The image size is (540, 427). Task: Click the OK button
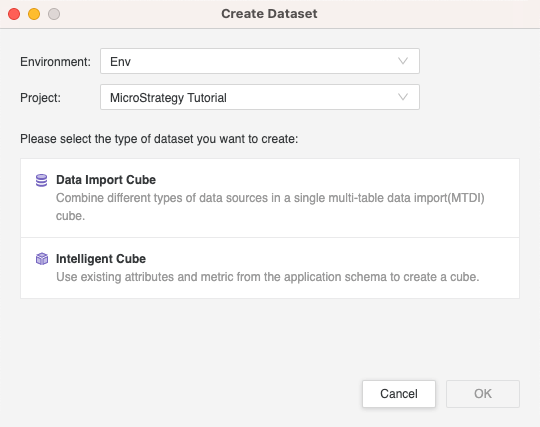[x=483, y=394]
